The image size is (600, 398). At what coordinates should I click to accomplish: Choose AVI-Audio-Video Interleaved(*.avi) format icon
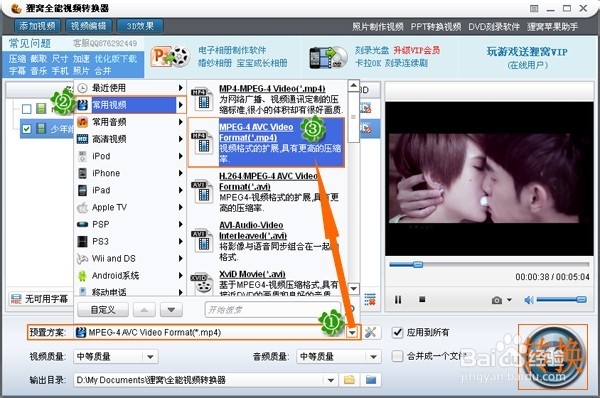coord(202,240)
